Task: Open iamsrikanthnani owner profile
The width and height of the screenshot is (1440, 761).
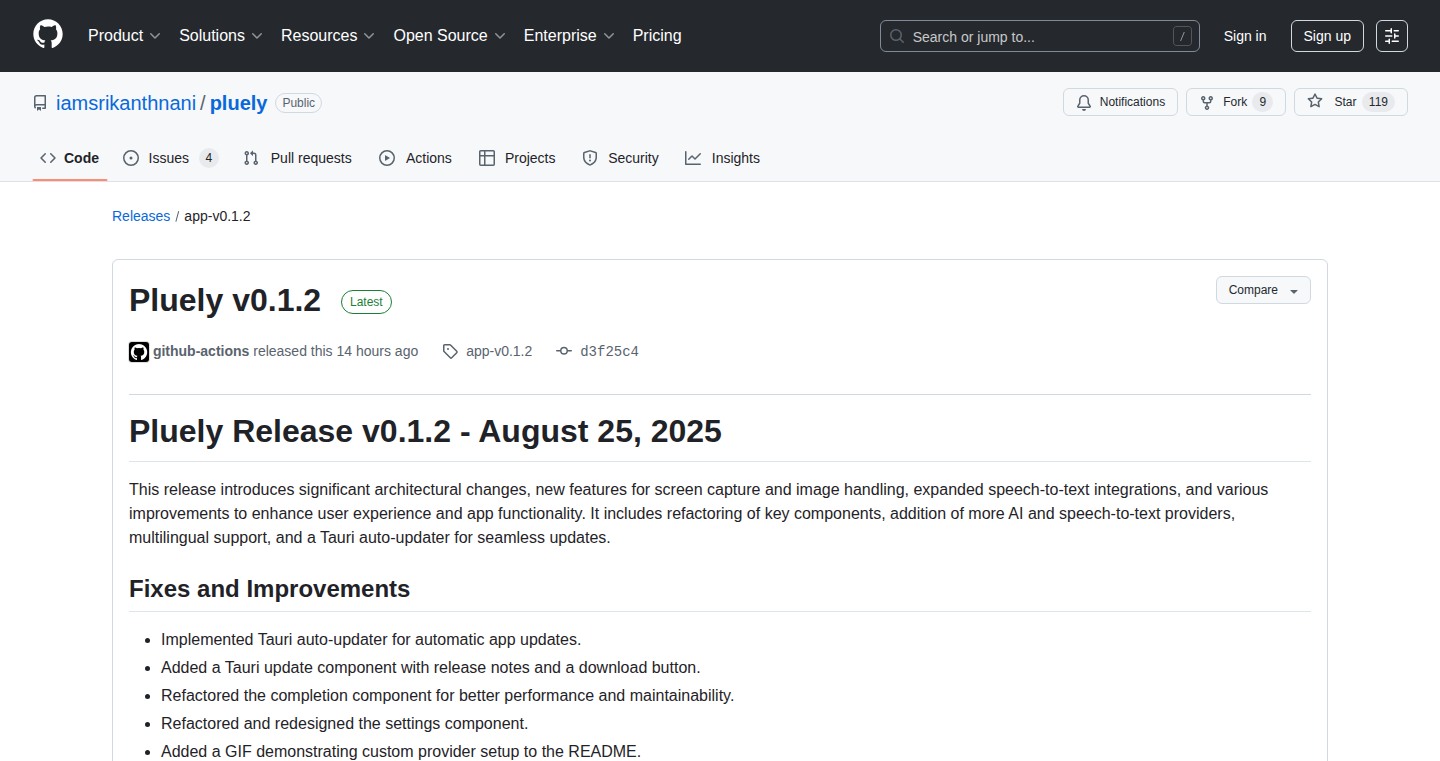Action: 126,103
